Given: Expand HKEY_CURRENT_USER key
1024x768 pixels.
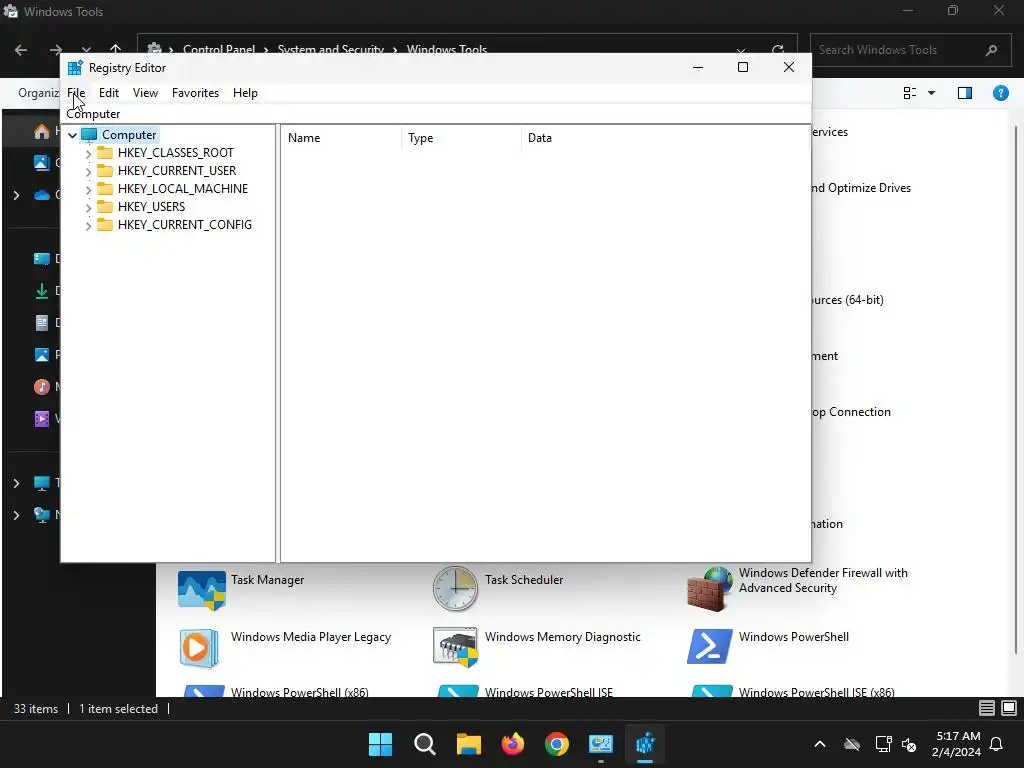Looking at the screenshot, I should click(x=88, y=171).
